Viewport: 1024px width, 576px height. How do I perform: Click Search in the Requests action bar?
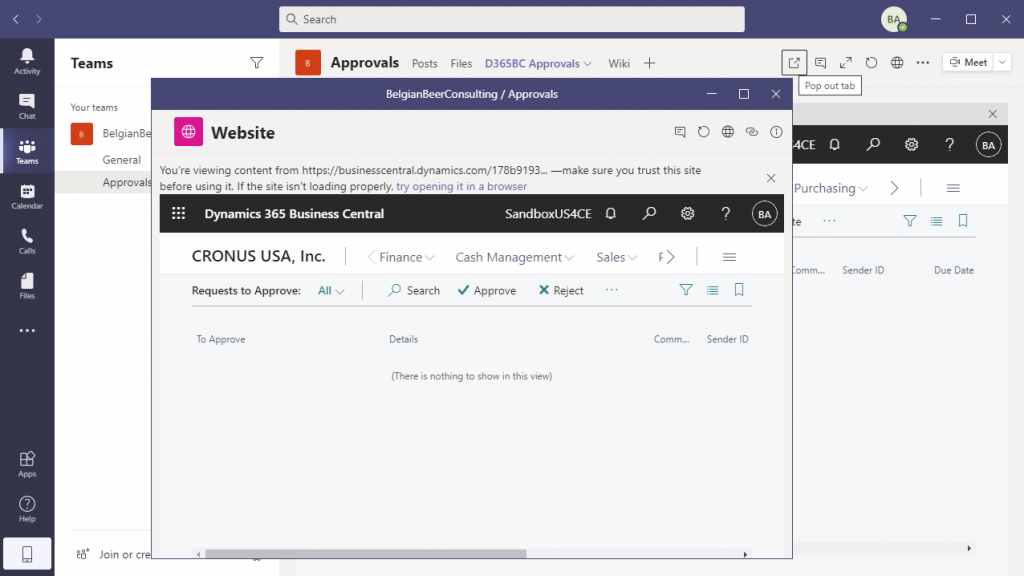click(414, 291)
